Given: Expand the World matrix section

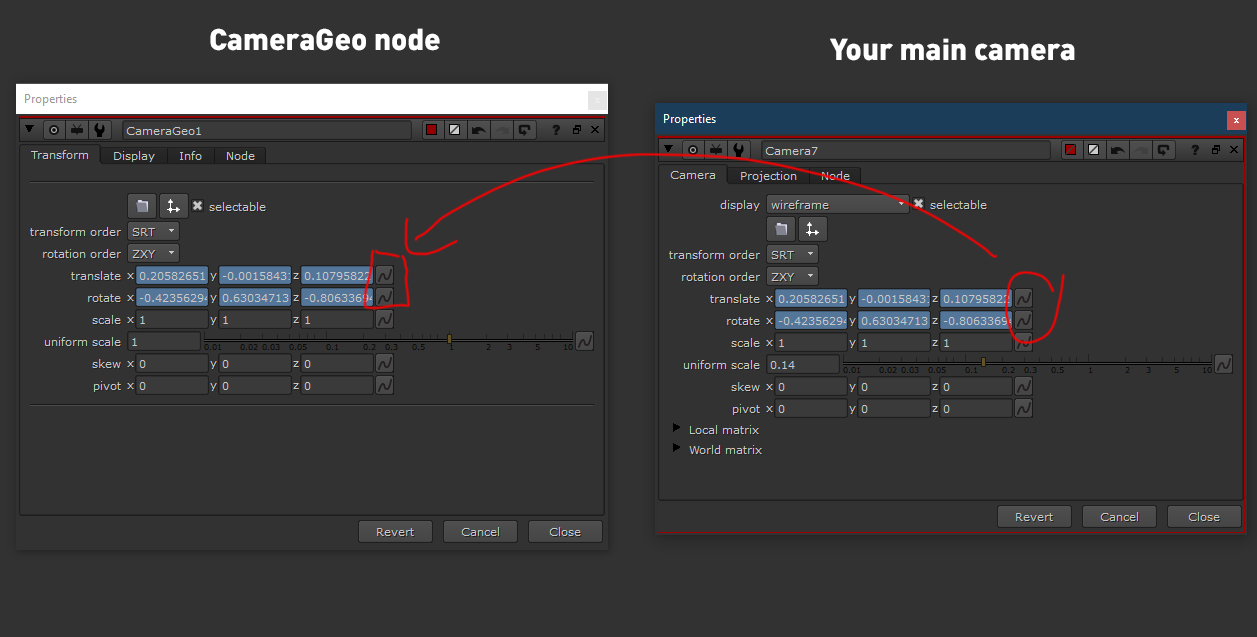Looking at the screenshot, I should coord(676,449).
